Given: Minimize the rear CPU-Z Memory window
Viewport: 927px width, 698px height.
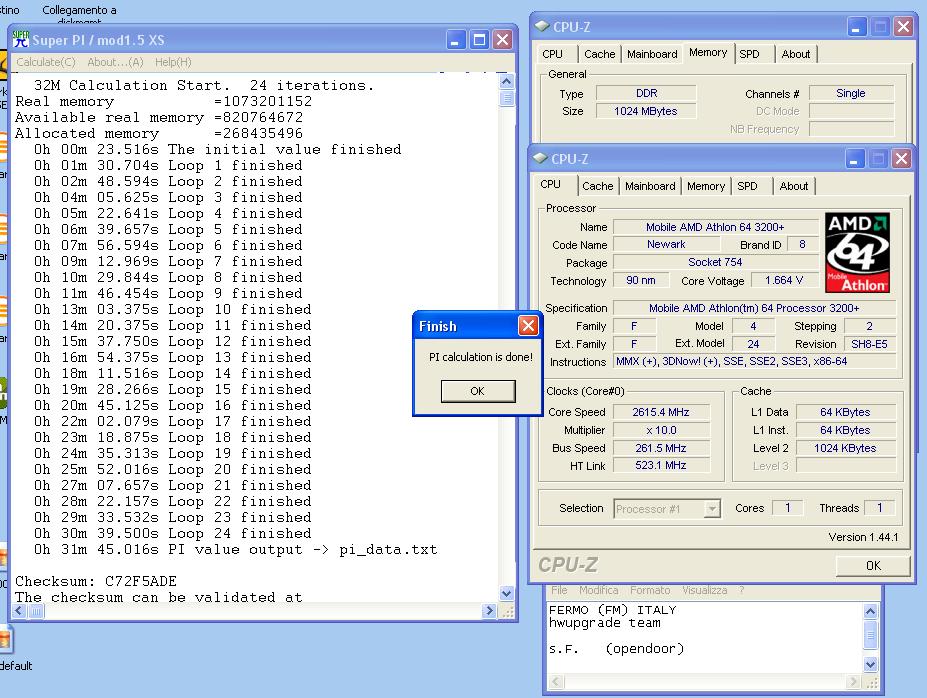Looking at the screenshot, I should click(856, 27).
